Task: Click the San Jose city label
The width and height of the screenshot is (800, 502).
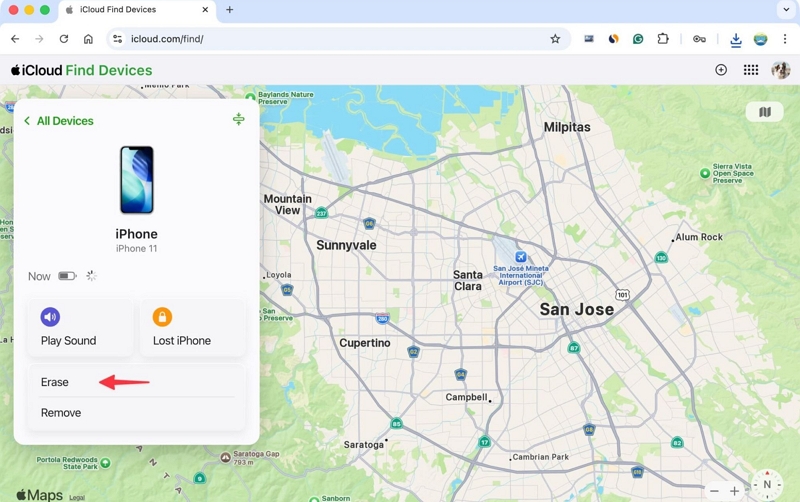Action: pyautogui.click(x=577, y=309)
